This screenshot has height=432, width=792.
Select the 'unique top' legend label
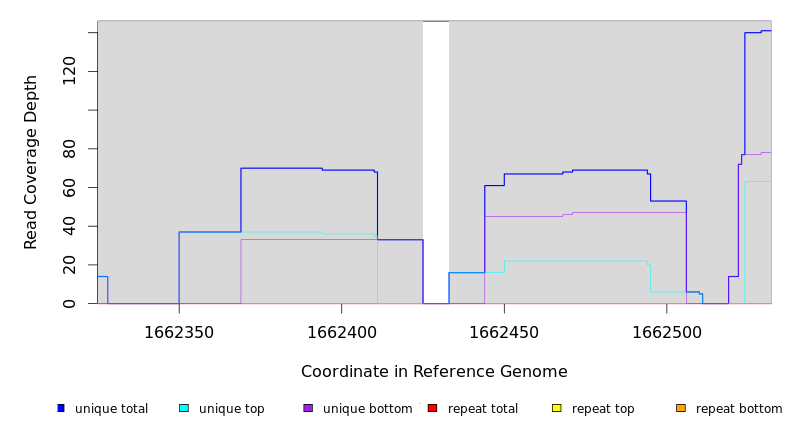click(231, 409)
